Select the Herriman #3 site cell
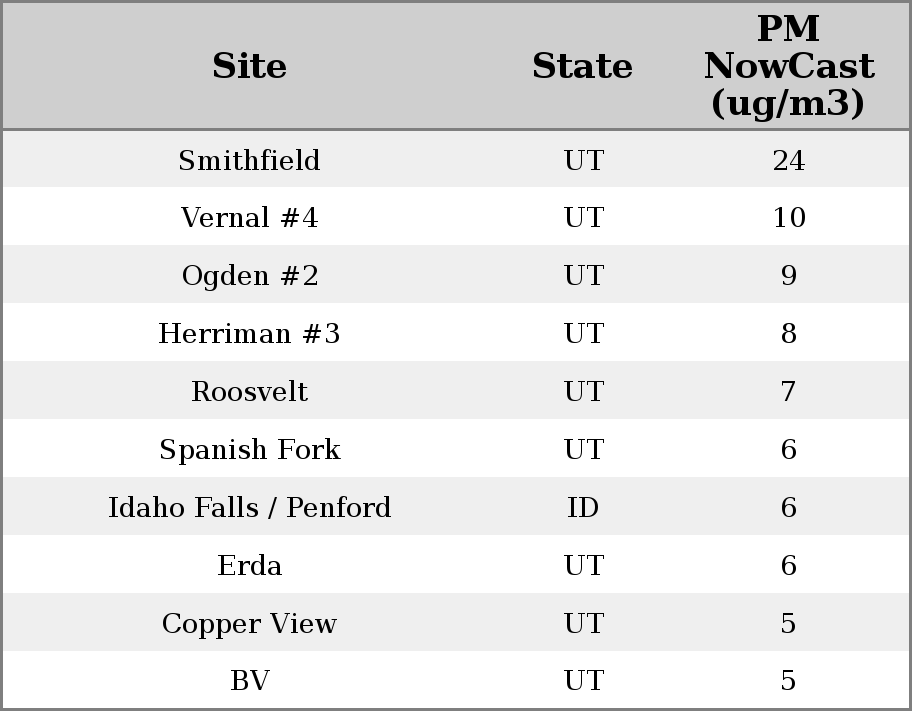This screenshot has width=912, height=711. tap(249, 334)
